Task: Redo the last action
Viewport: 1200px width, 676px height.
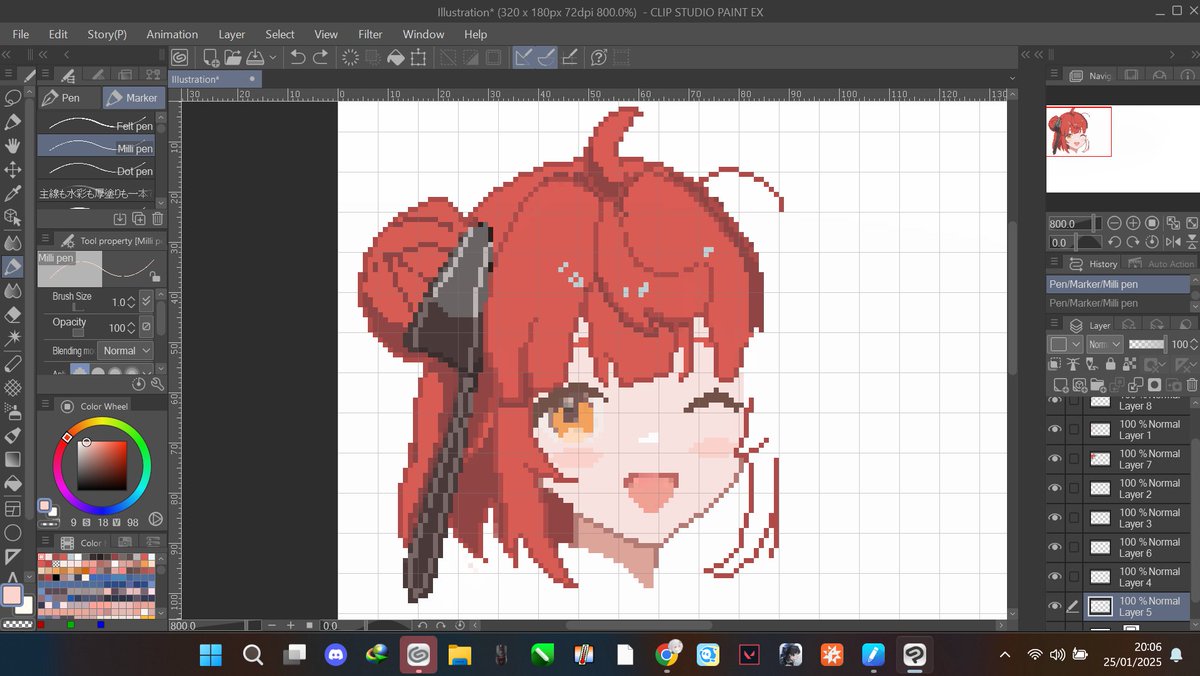Action: coord(320,58)
